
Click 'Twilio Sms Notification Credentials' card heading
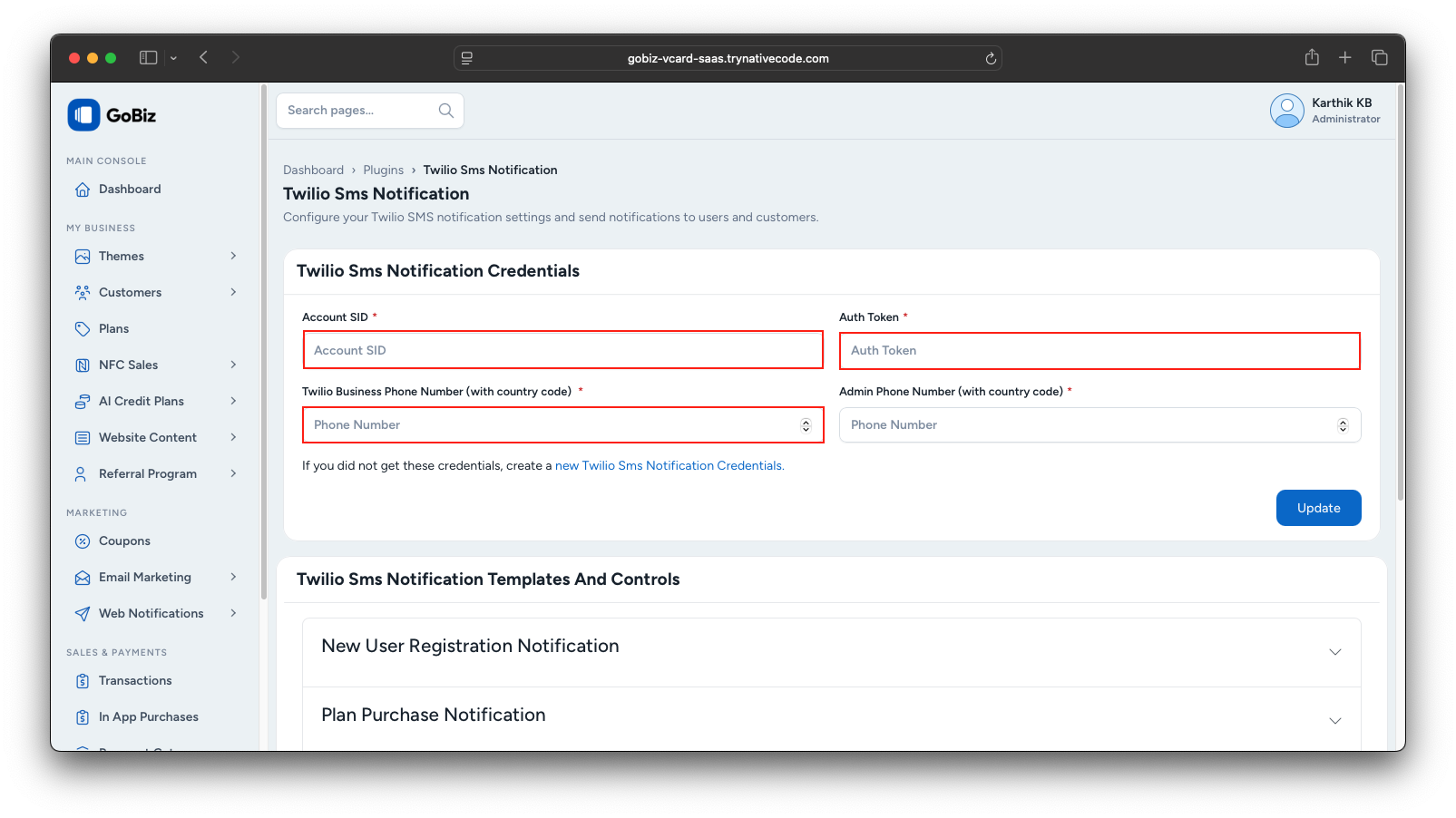[x=438, y=271]
